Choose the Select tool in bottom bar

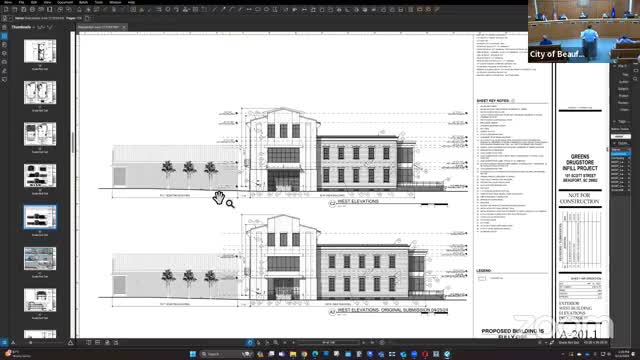click(x=258, y=343)
